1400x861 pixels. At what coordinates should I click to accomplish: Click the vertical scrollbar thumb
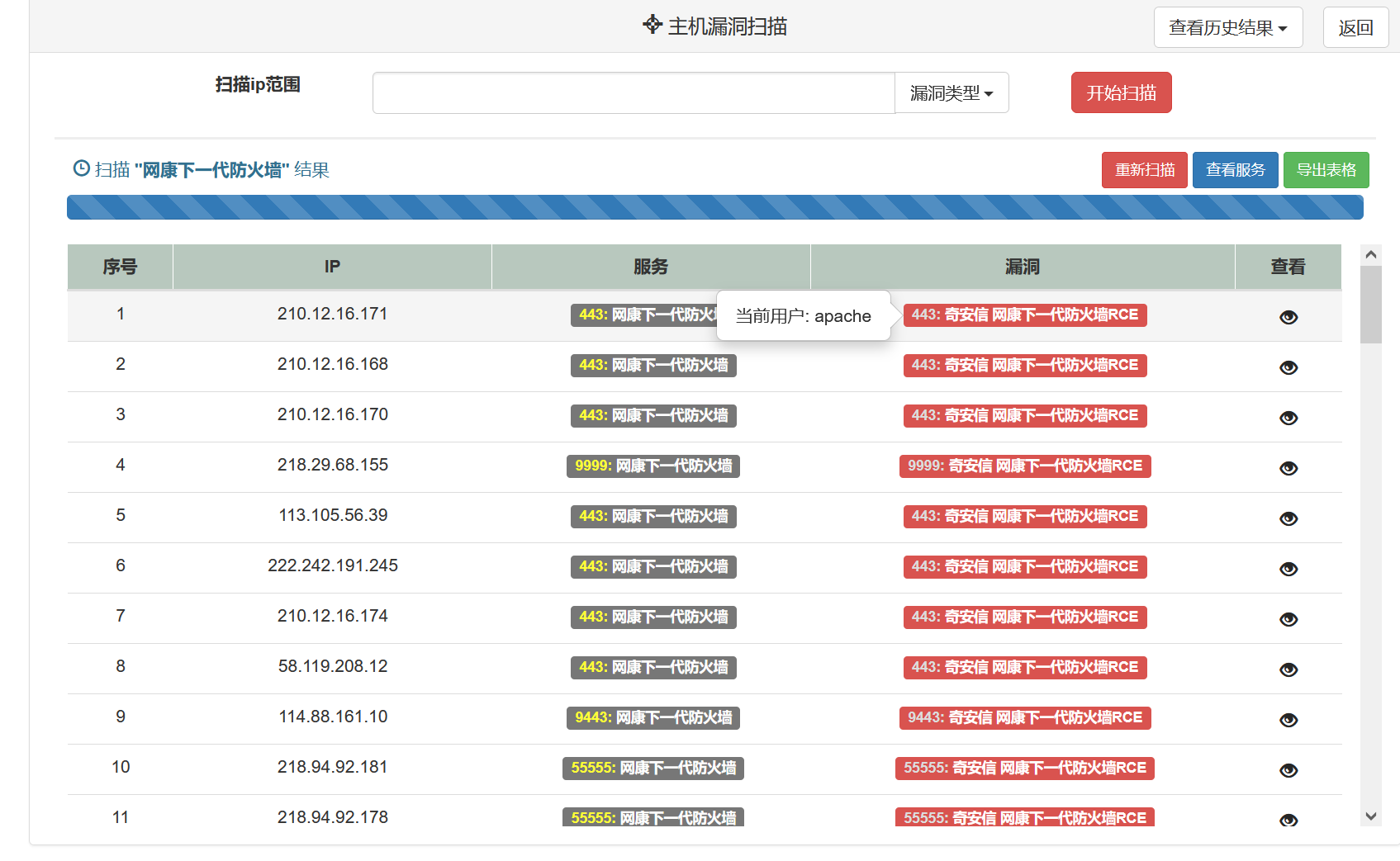(1371, 304)
